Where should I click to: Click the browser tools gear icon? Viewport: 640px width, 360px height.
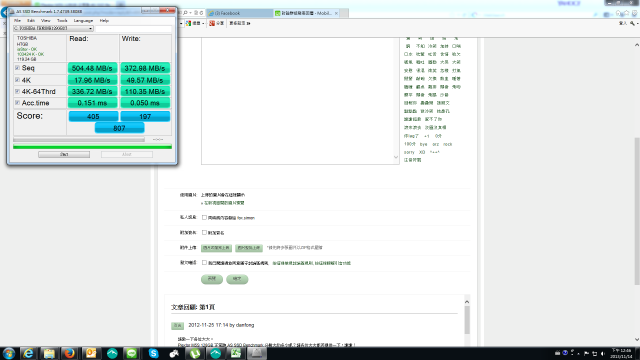[x=635, y=13]
